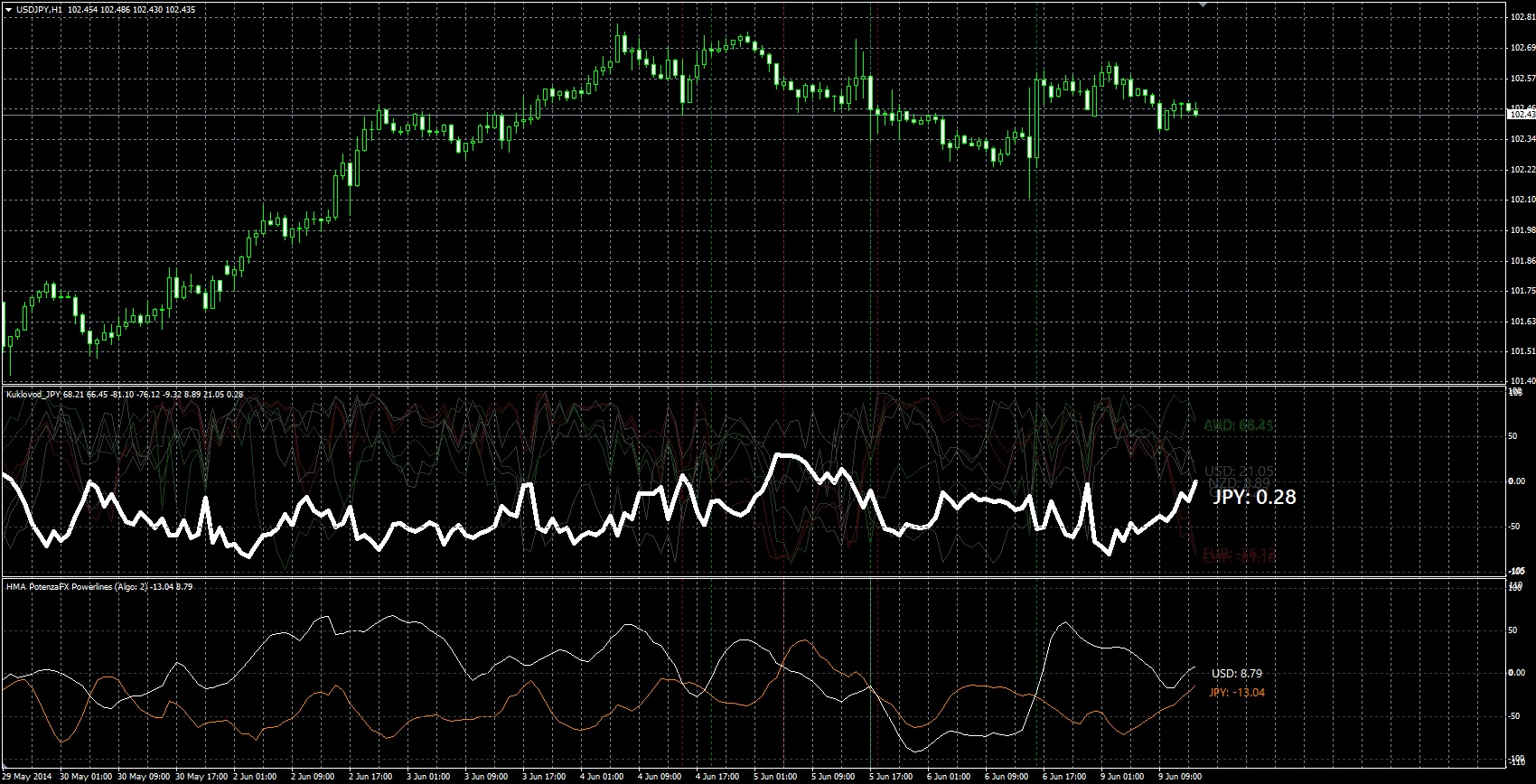
Task: Click the 102.57 price scale label
Action: coord(1522,79)
